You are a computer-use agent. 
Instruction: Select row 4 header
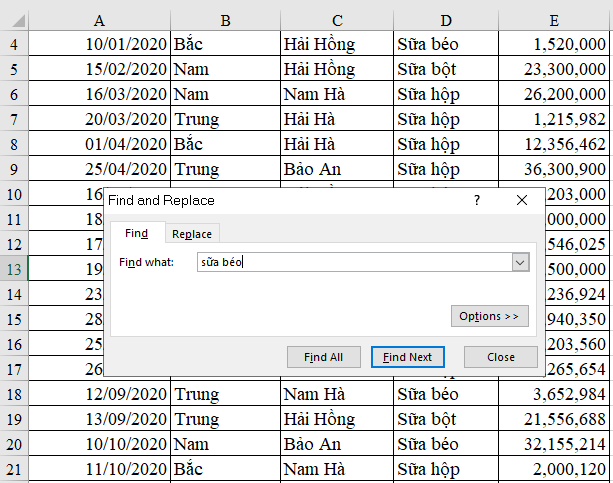click(15, 44)
